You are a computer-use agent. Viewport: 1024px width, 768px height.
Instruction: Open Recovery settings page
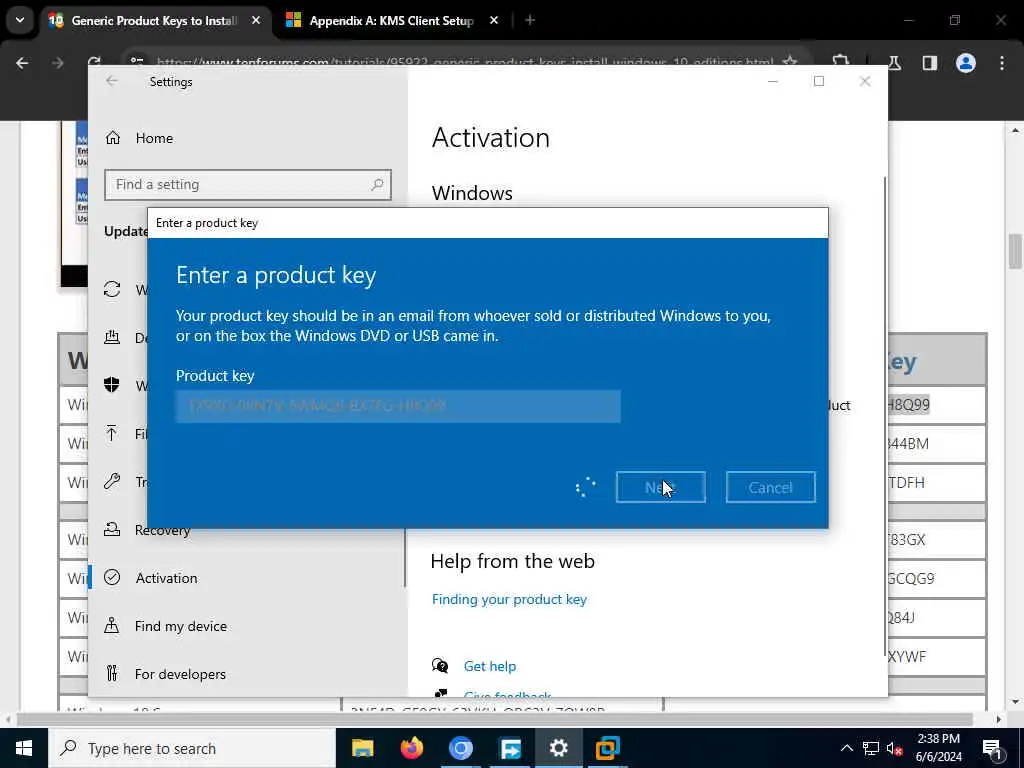click(162, 530)
